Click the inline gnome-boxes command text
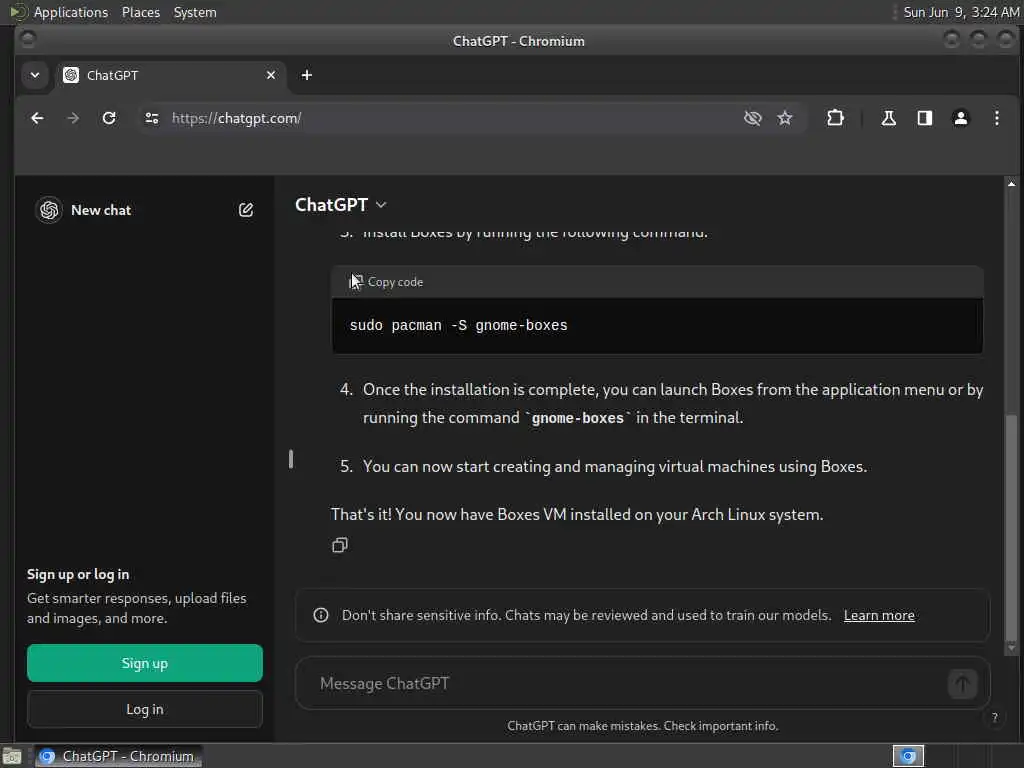This screenshot has width=1024, height=768. pos(578,418)
